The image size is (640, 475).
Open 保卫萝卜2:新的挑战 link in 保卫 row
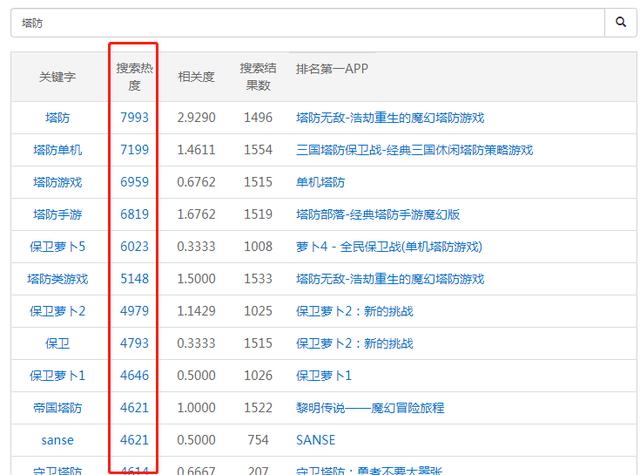pos(355,344)
